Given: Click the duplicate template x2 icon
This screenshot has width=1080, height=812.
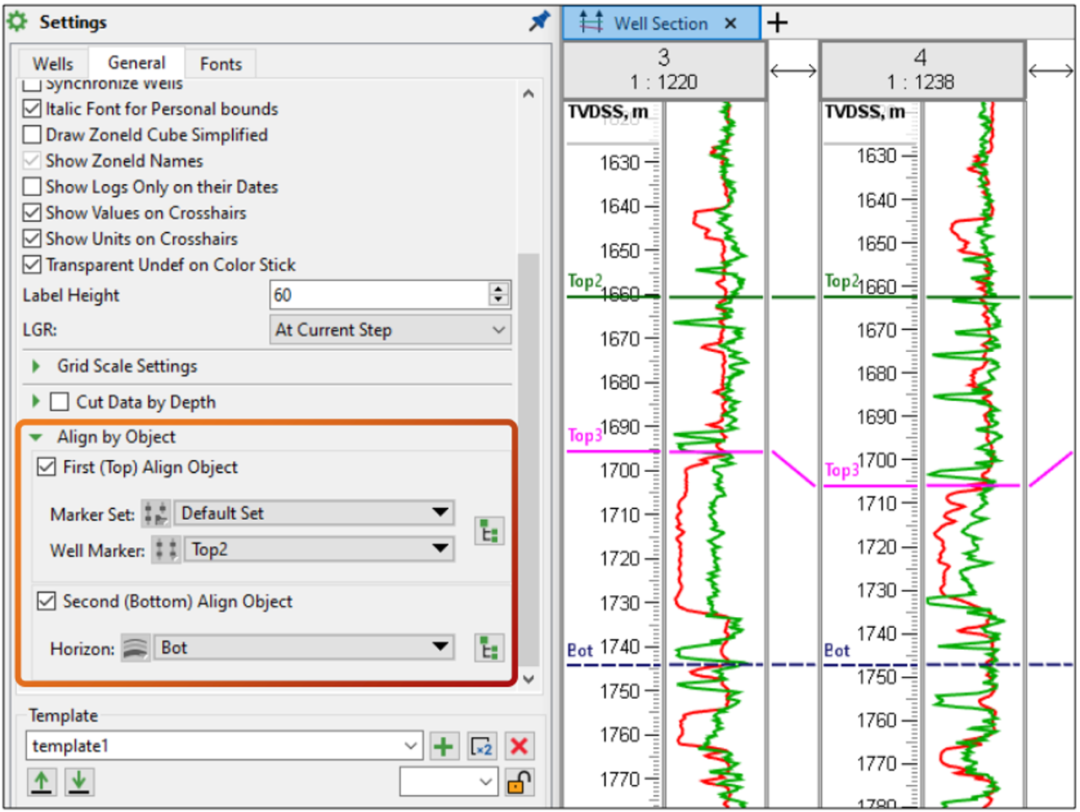Looking at the screenshot, I should [x=481, y=746].
